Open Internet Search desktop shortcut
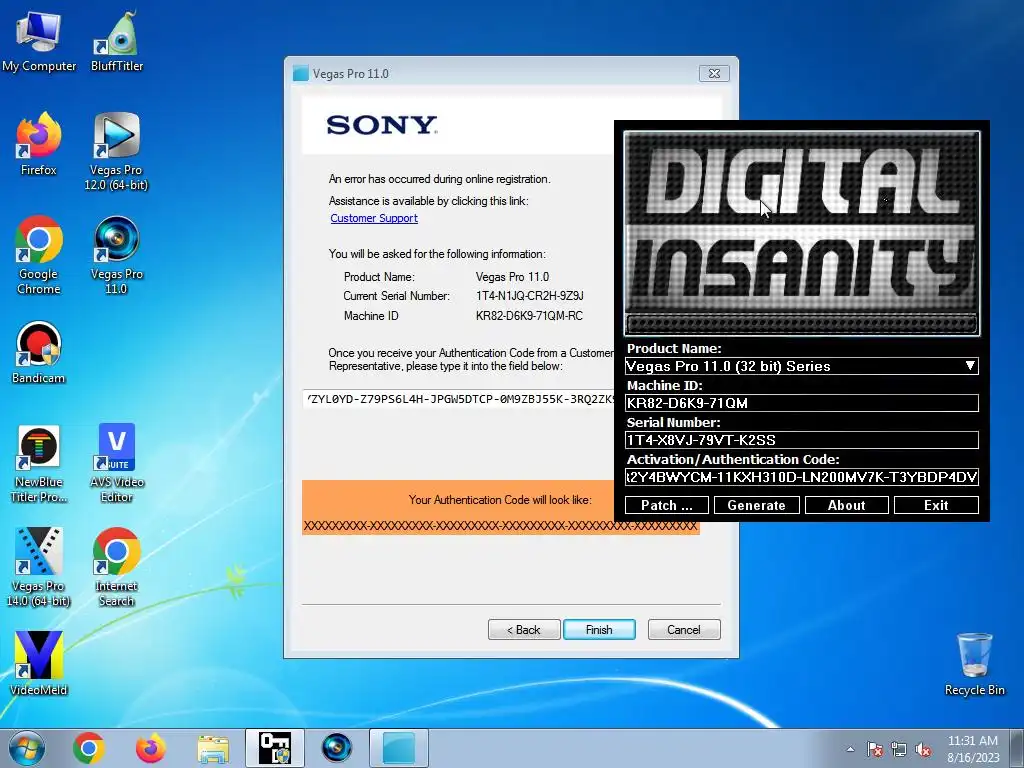The image size is (1024, 768). 116,567
